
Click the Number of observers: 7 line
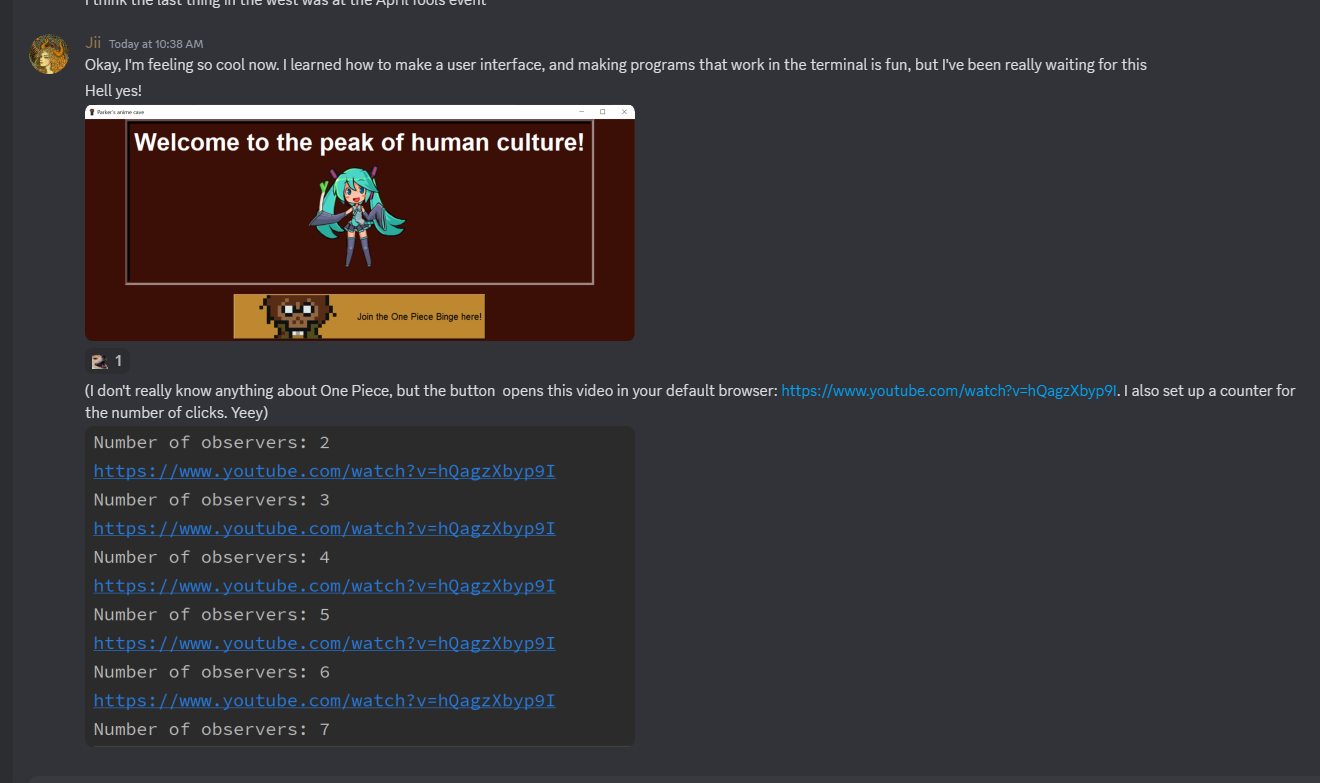tap(212, 729)
